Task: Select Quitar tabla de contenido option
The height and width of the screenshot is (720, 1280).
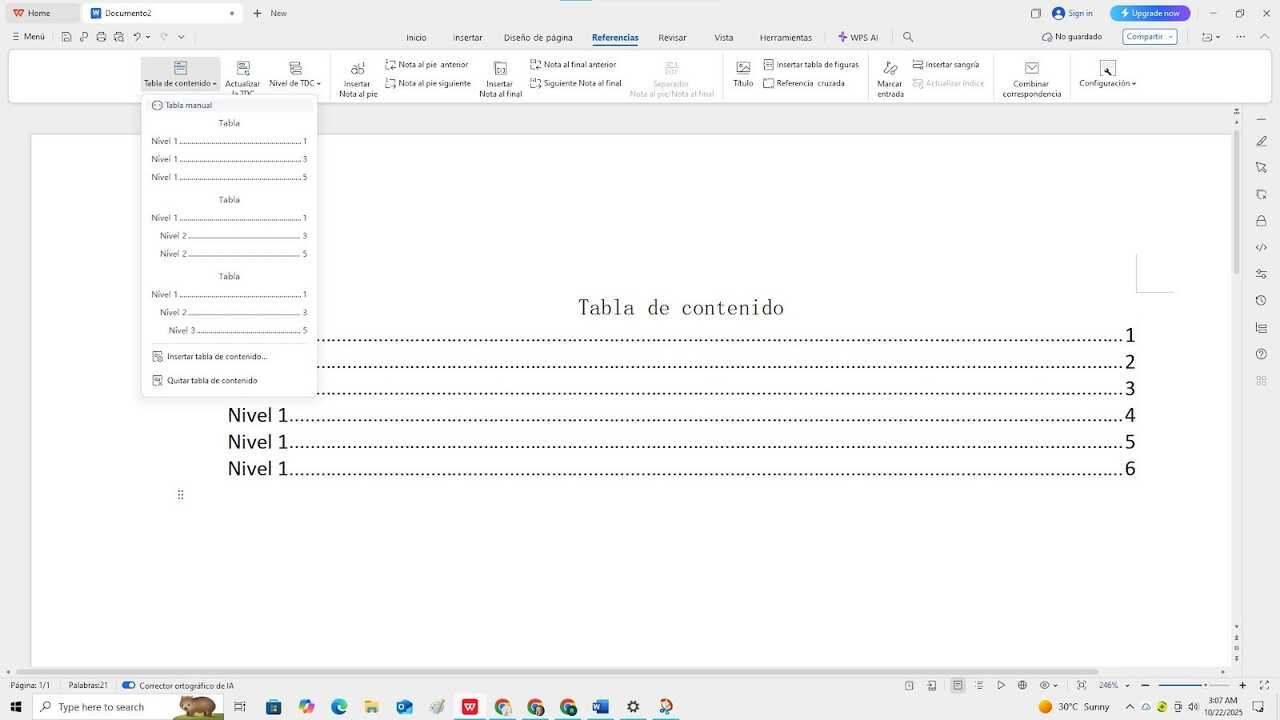Action: click(x=212, y=380)
